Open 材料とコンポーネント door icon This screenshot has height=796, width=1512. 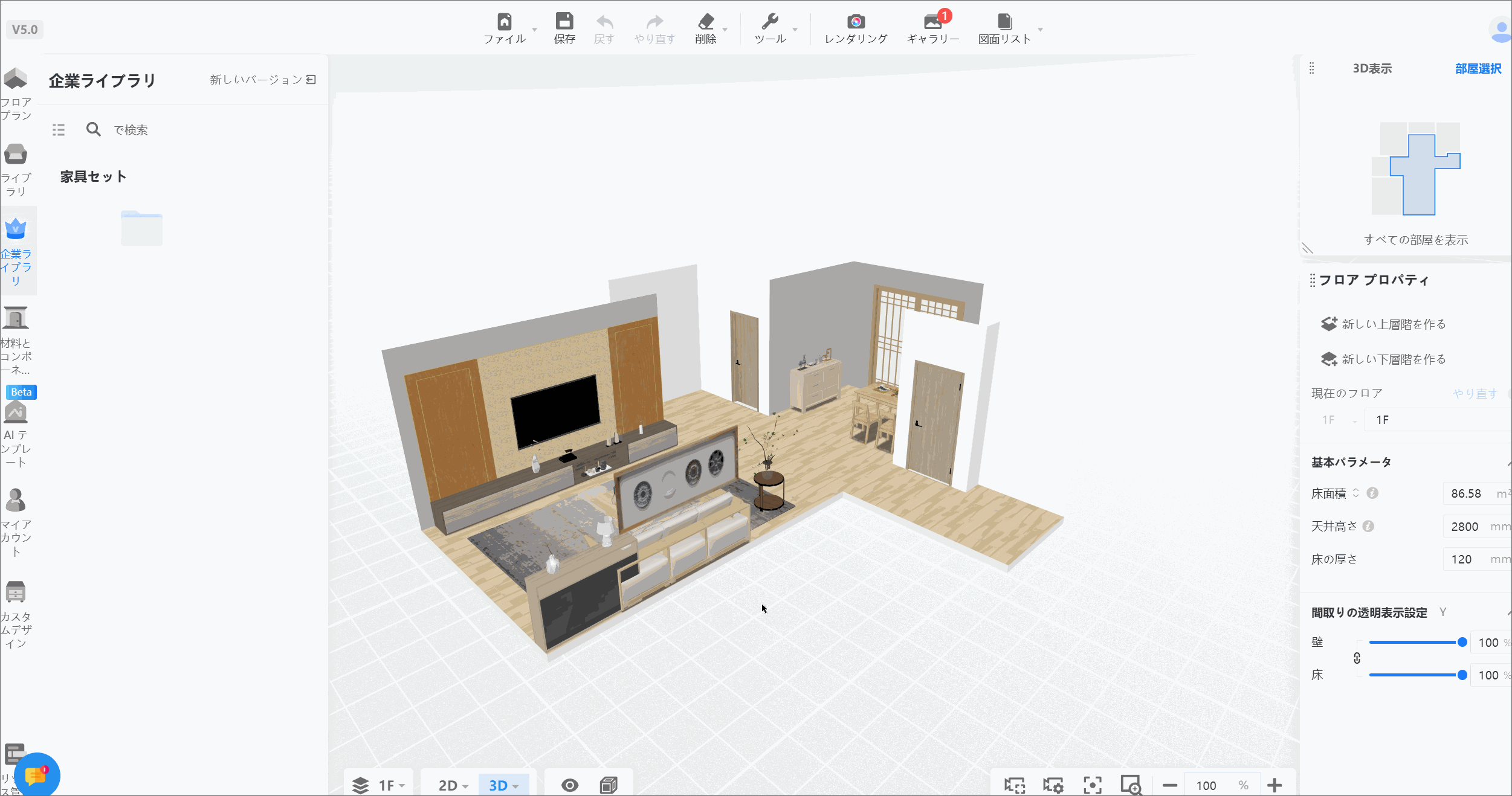pos(16,318)
